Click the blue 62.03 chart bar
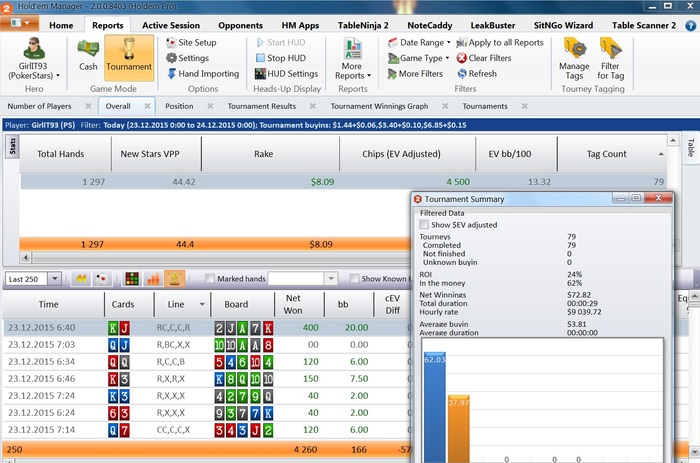700x463 pixels. coord(434,407)
